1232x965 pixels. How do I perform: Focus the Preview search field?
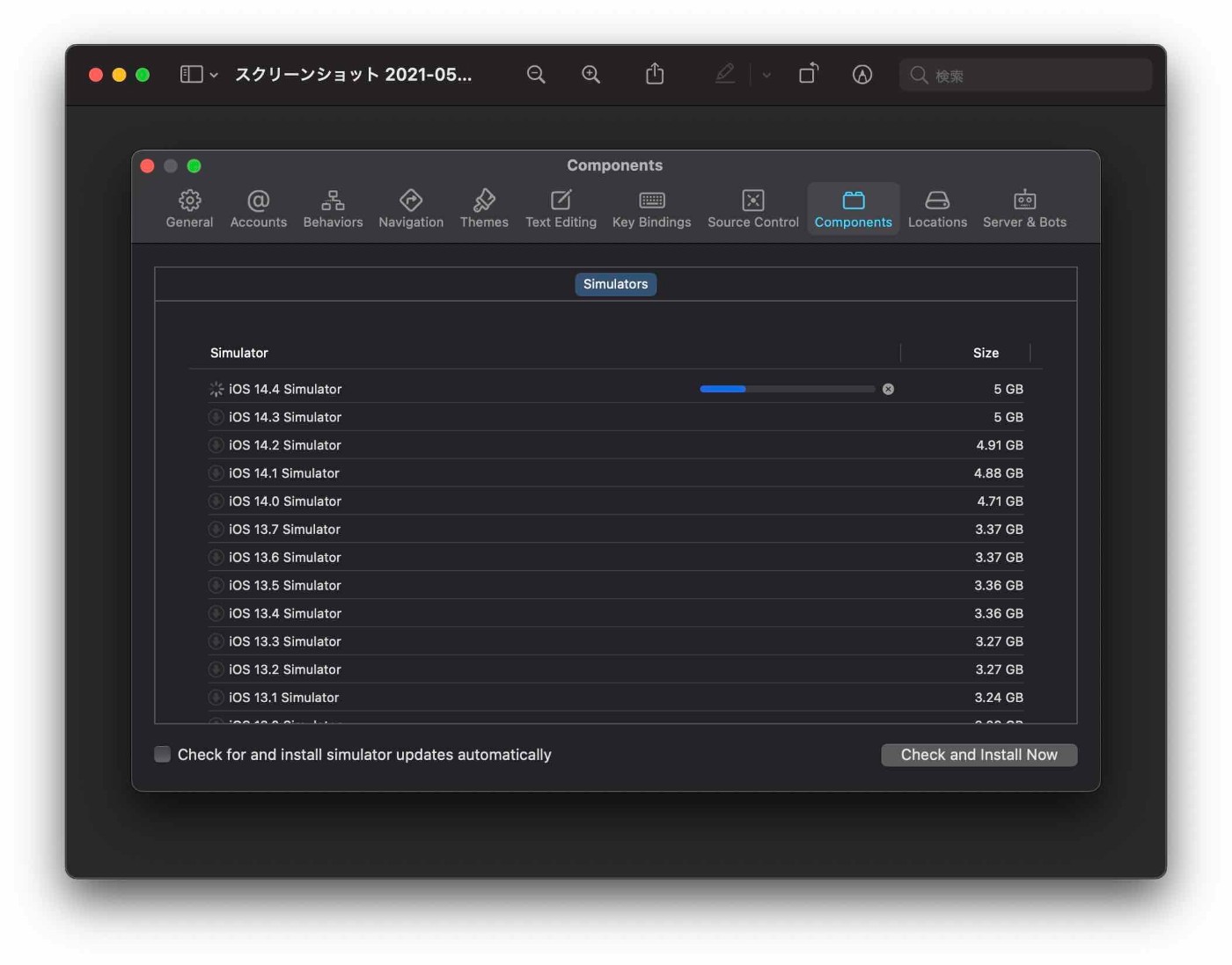click(1026, 76)
